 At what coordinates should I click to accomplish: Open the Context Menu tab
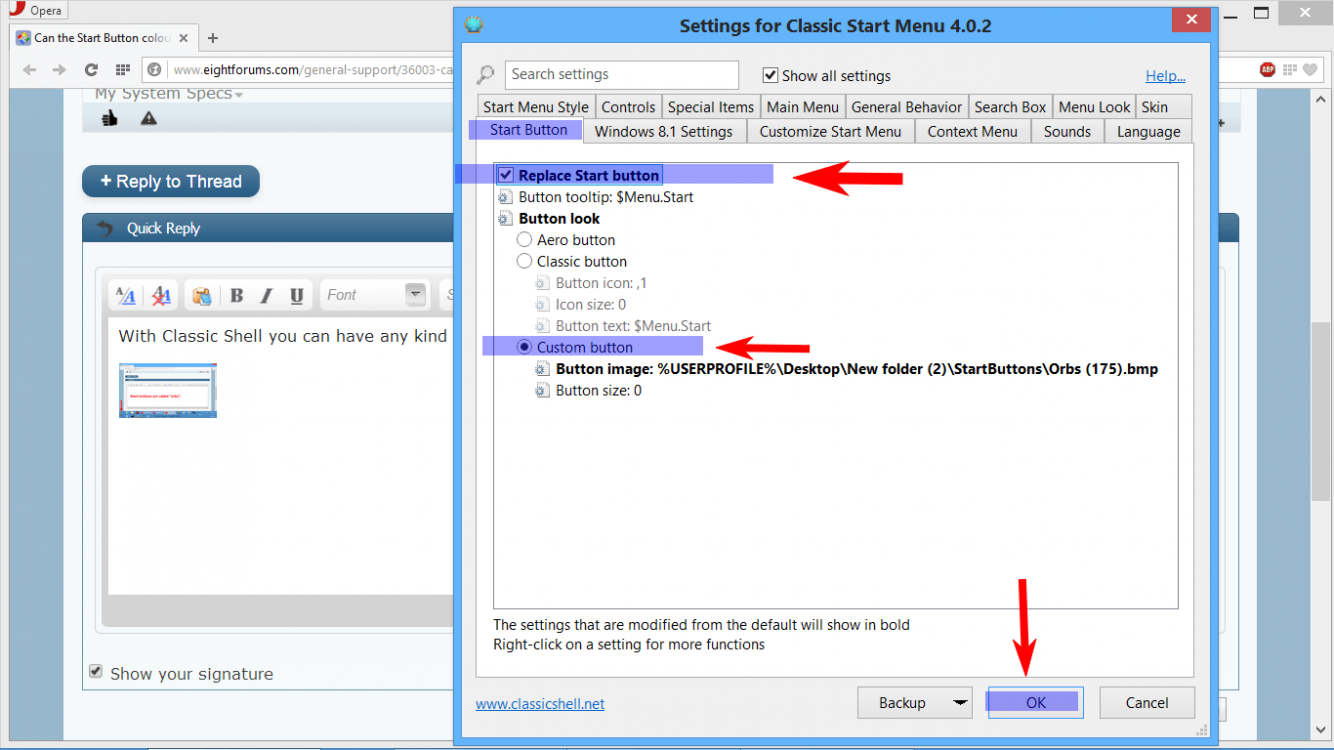coord(972,131)
